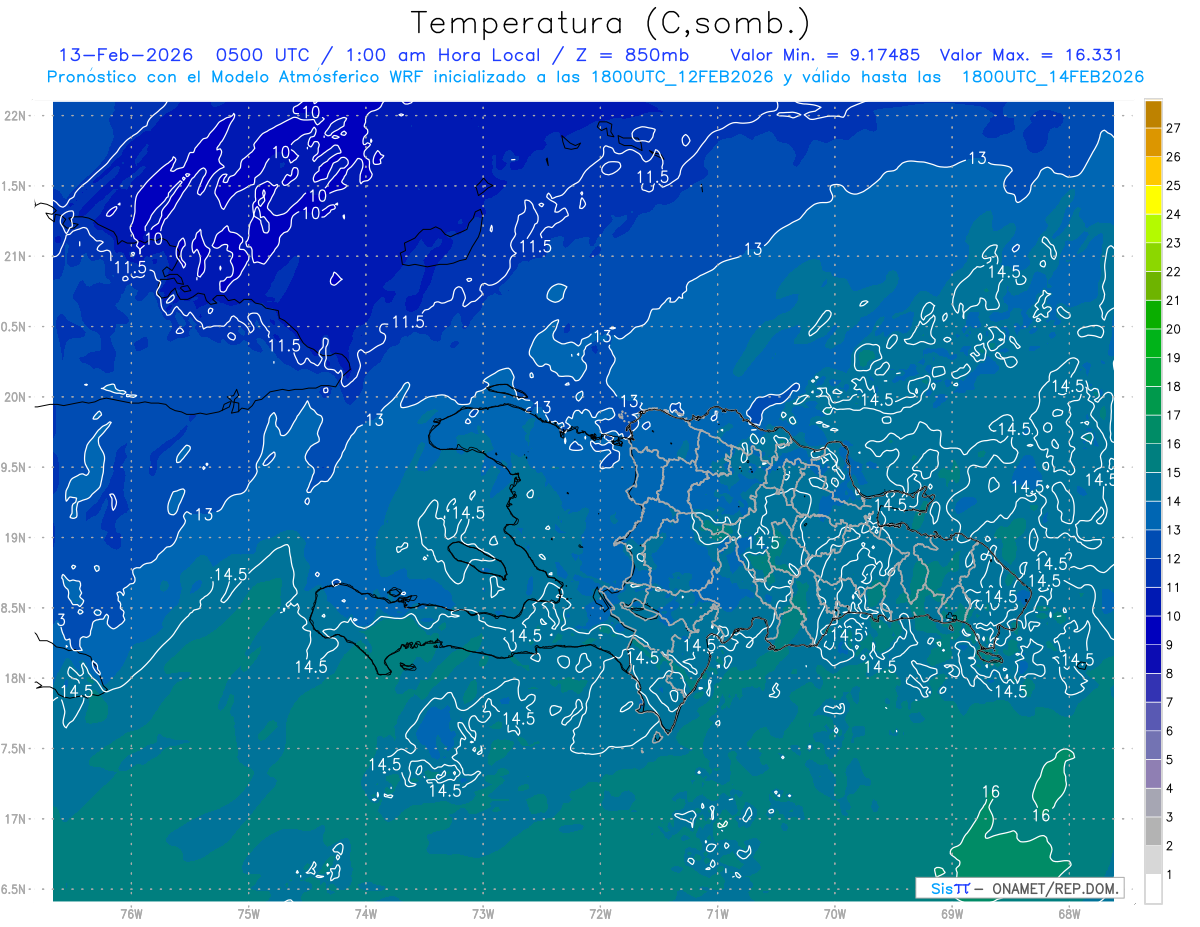Click the colorbar scale label '22'
This screenshot has width=1200, height=927.
tap(1173, 272)
